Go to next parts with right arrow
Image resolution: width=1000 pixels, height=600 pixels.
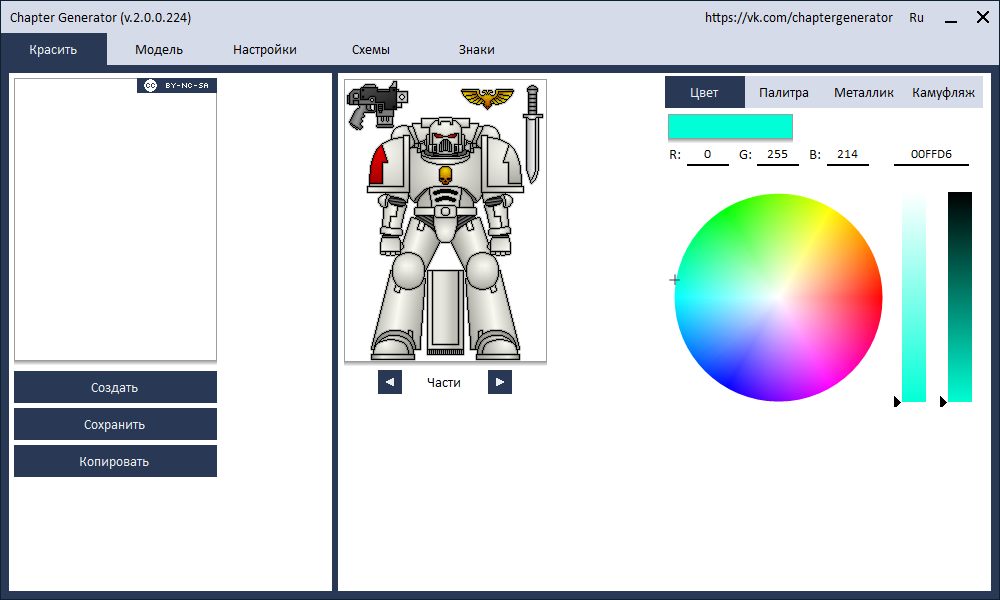500,382
